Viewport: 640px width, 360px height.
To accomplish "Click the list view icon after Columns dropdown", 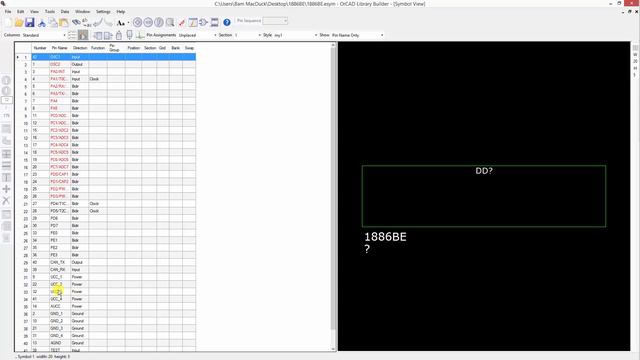I will (72, 35).
